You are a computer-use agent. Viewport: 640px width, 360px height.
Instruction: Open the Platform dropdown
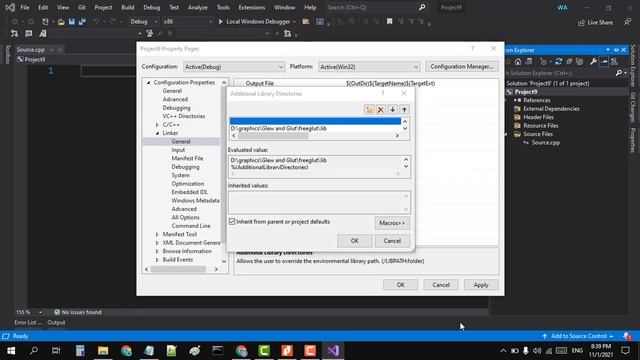click(x=369, y=67)
